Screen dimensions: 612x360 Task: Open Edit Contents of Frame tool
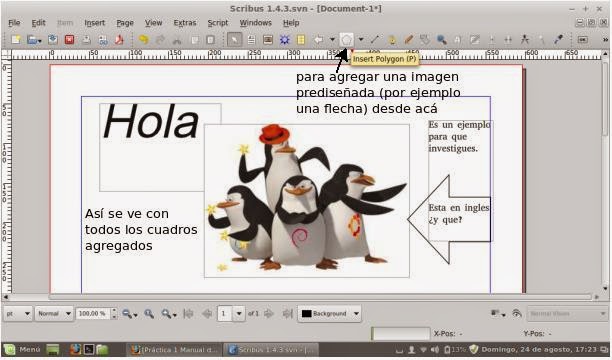click(x=458, y=39)
